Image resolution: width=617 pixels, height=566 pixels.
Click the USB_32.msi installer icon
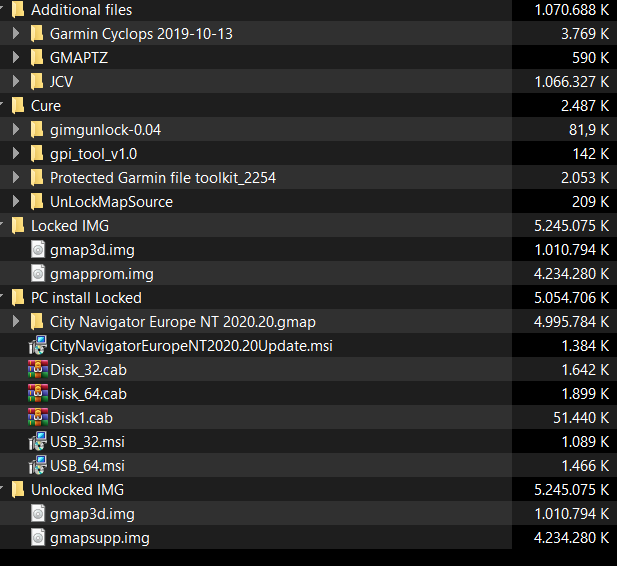click(x=38, y=441)
